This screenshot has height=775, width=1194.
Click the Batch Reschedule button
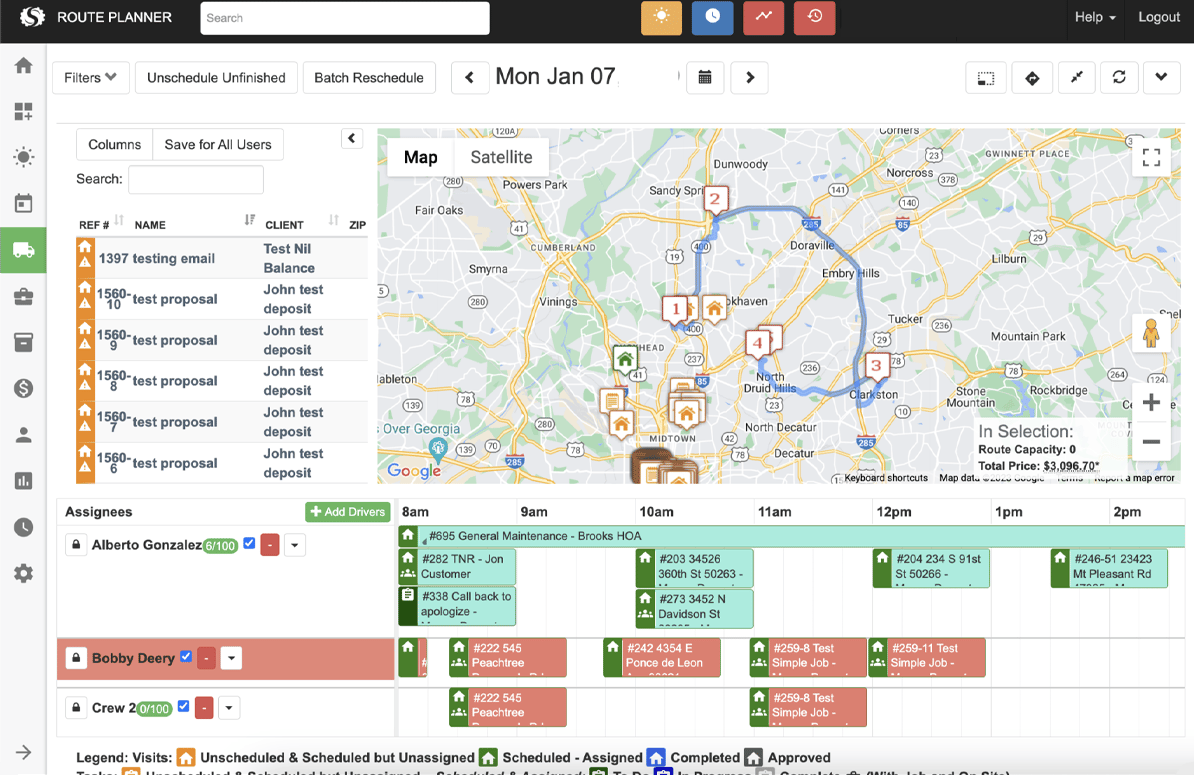coord(368,77)
